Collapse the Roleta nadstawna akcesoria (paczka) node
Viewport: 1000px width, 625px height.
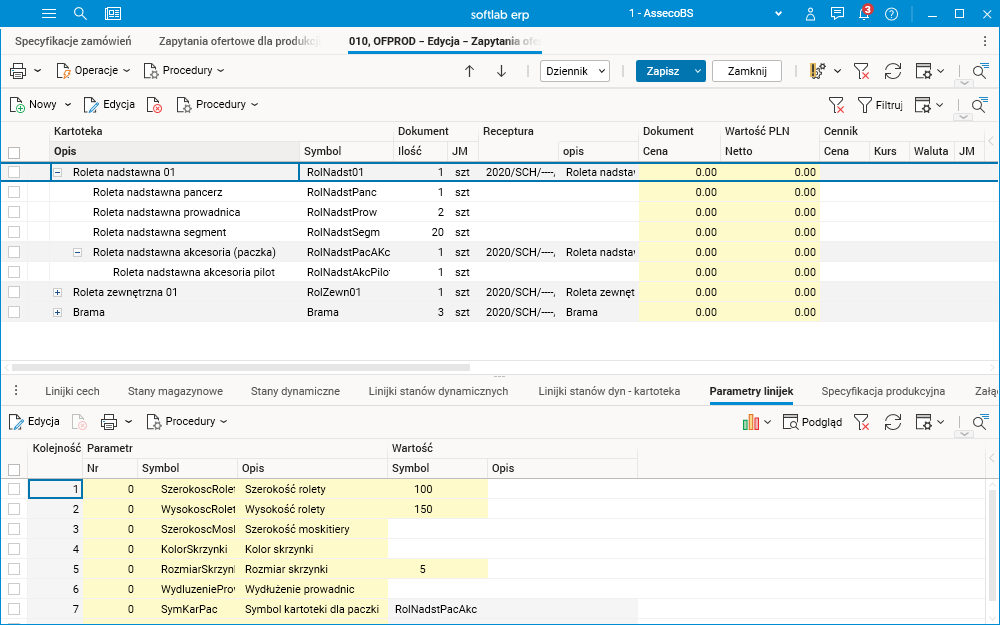pos(78,252)
